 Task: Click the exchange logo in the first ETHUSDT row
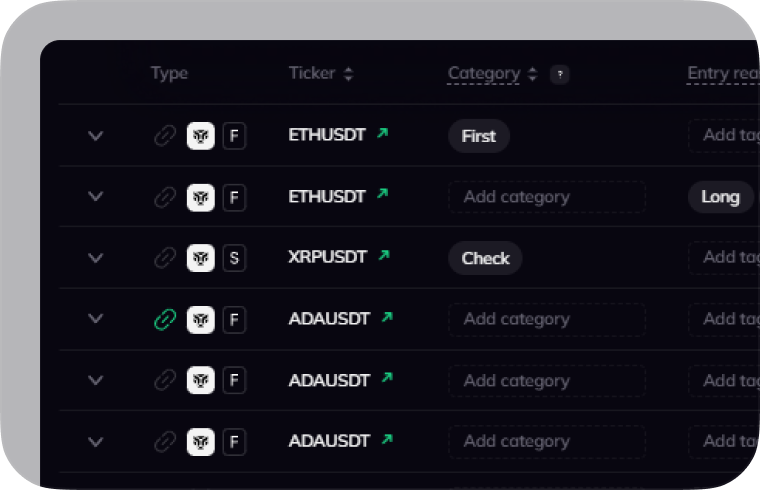[x=201, y=136]
